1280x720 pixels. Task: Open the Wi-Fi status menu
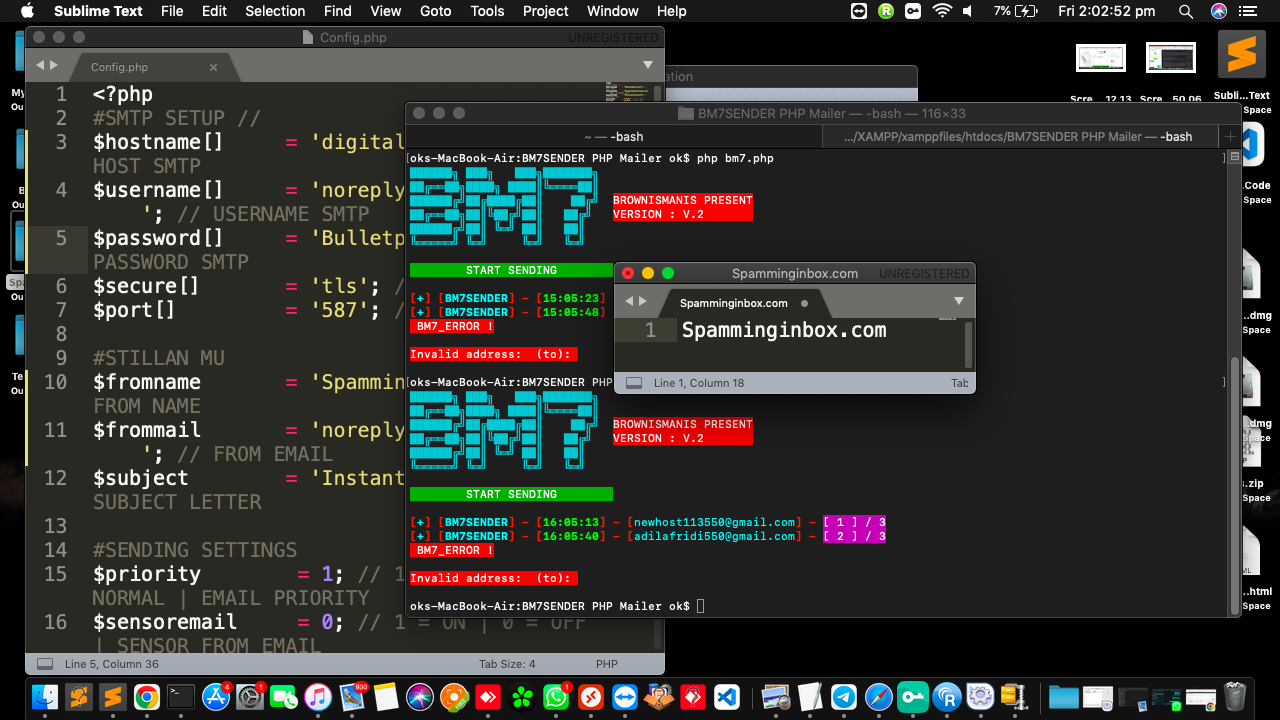click(x=941, y=11)
